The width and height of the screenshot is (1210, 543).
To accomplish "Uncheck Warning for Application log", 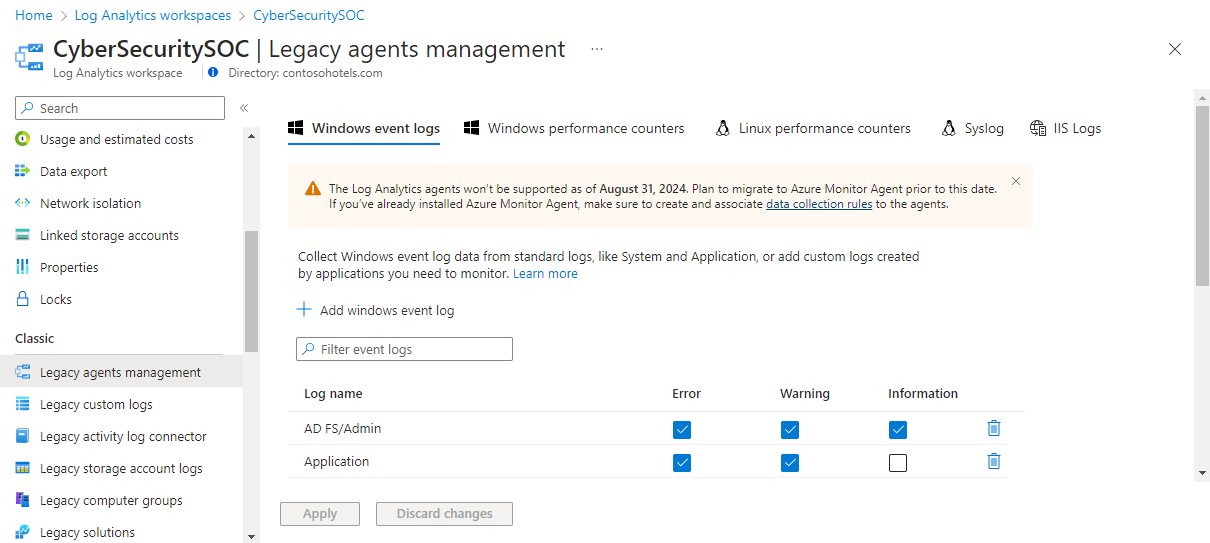I will (x=790, y=463).
